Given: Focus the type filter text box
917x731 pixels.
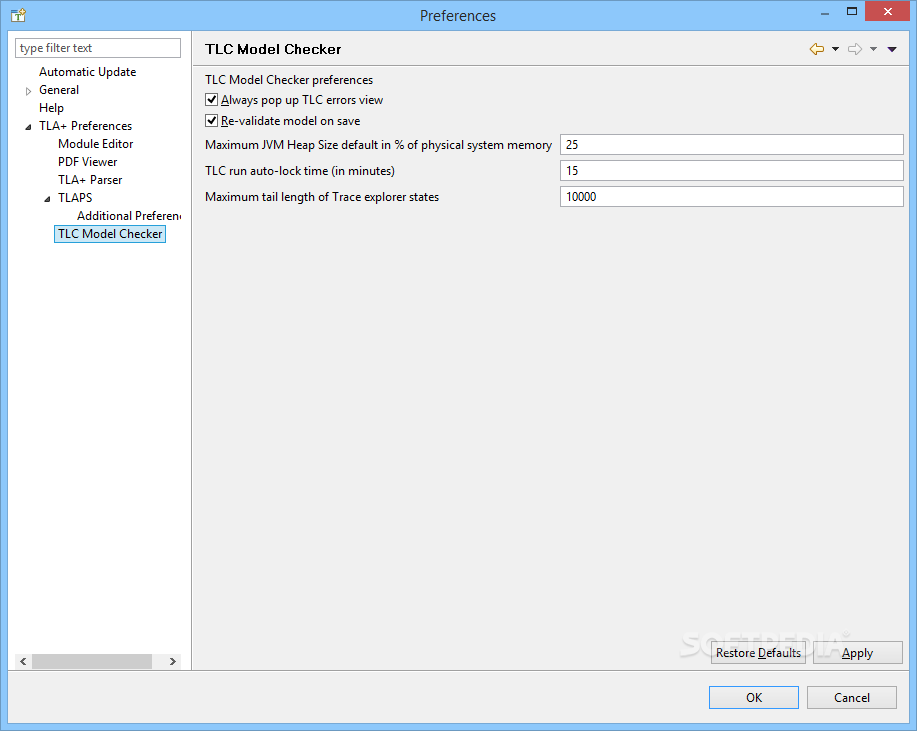Looking at the screenshot, I should point(98,48).
